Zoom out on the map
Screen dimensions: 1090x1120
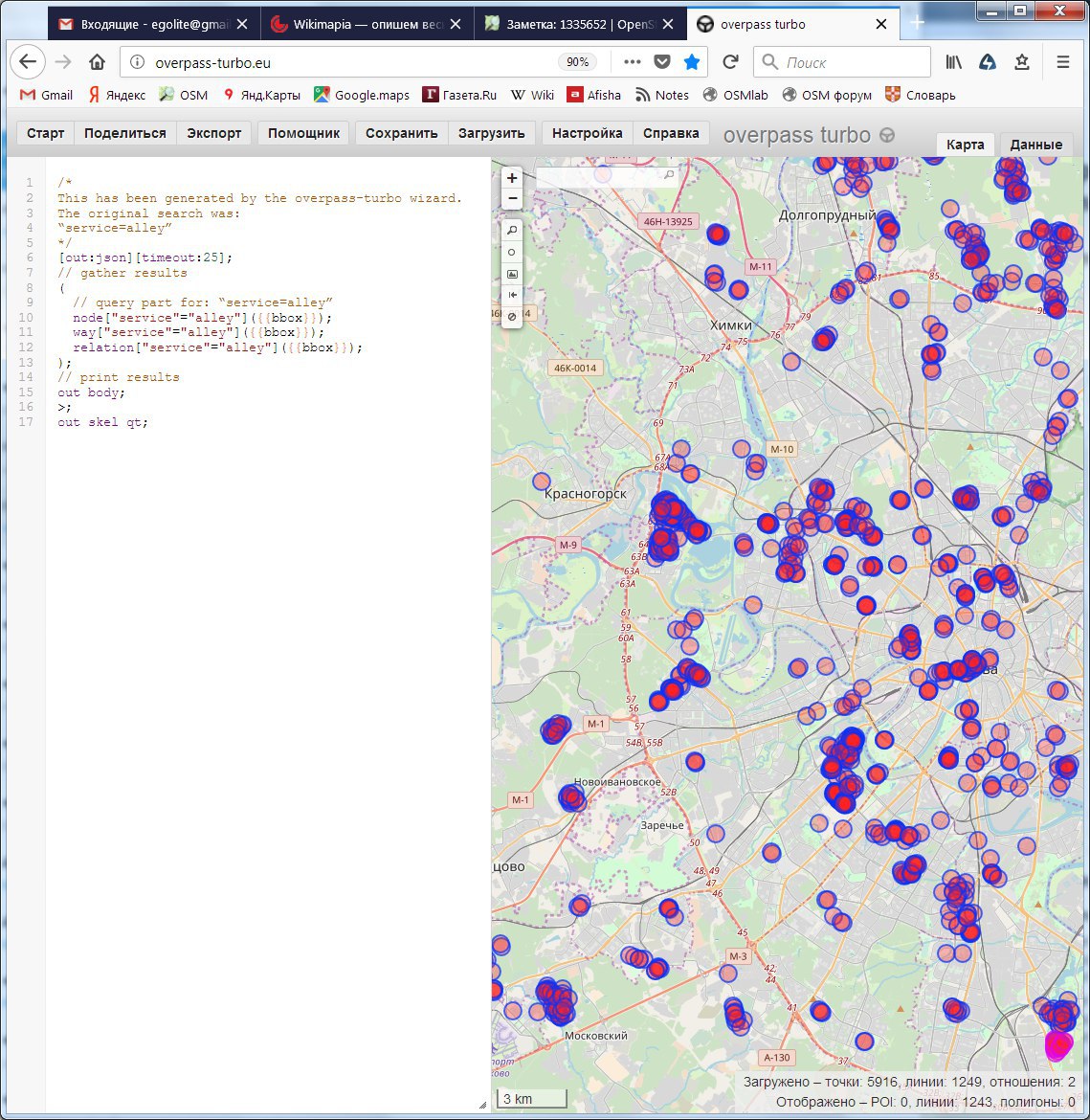click(512, 199)
